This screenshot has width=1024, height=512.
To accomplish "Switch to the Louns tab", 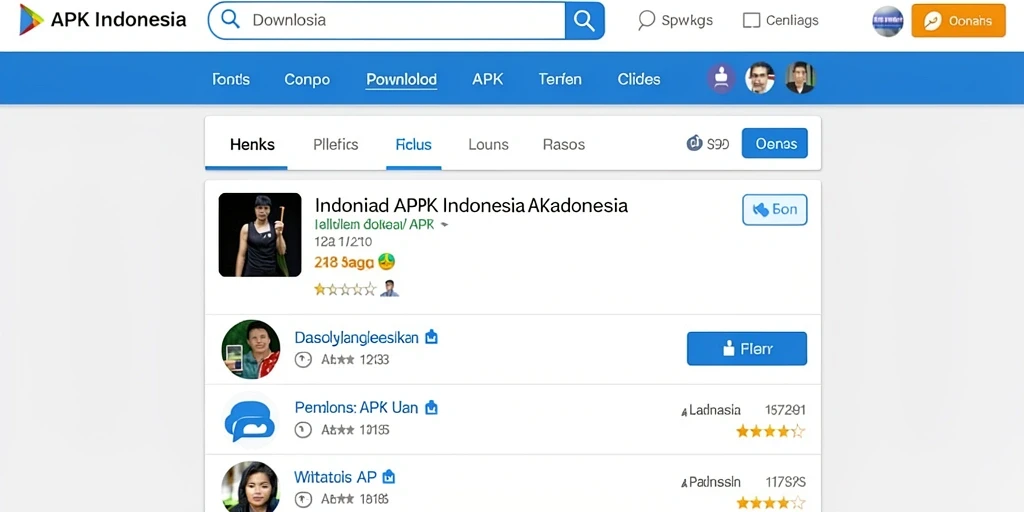I will 488,145.
